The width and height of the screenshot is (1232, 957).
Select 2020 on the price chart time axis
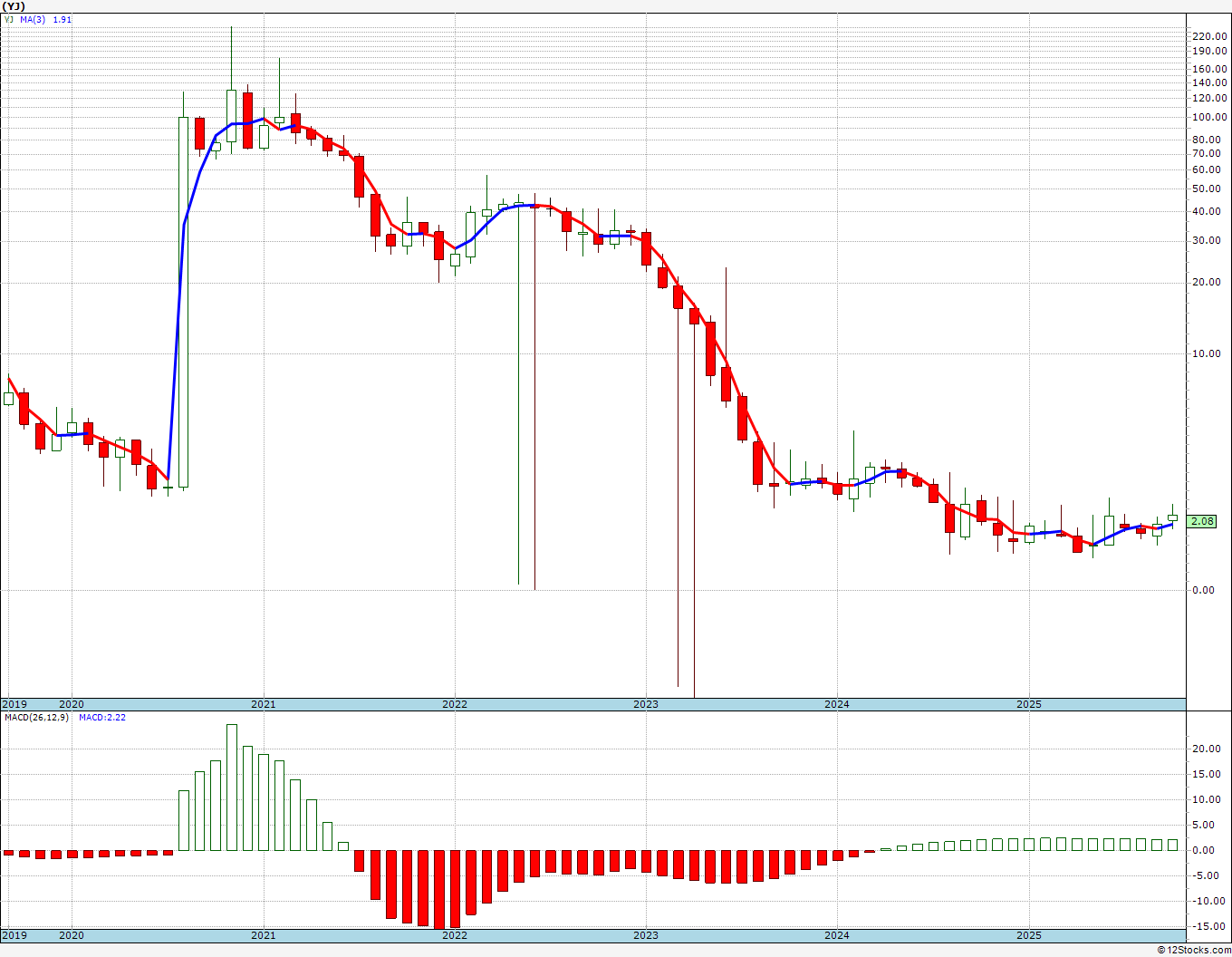point(71,704)
